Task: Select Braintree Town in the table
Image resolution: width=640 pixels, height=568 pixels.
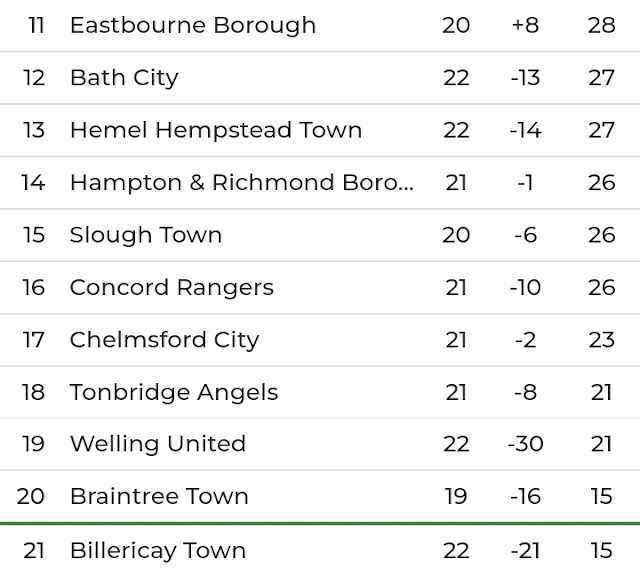Action: [x=159, y=496]
